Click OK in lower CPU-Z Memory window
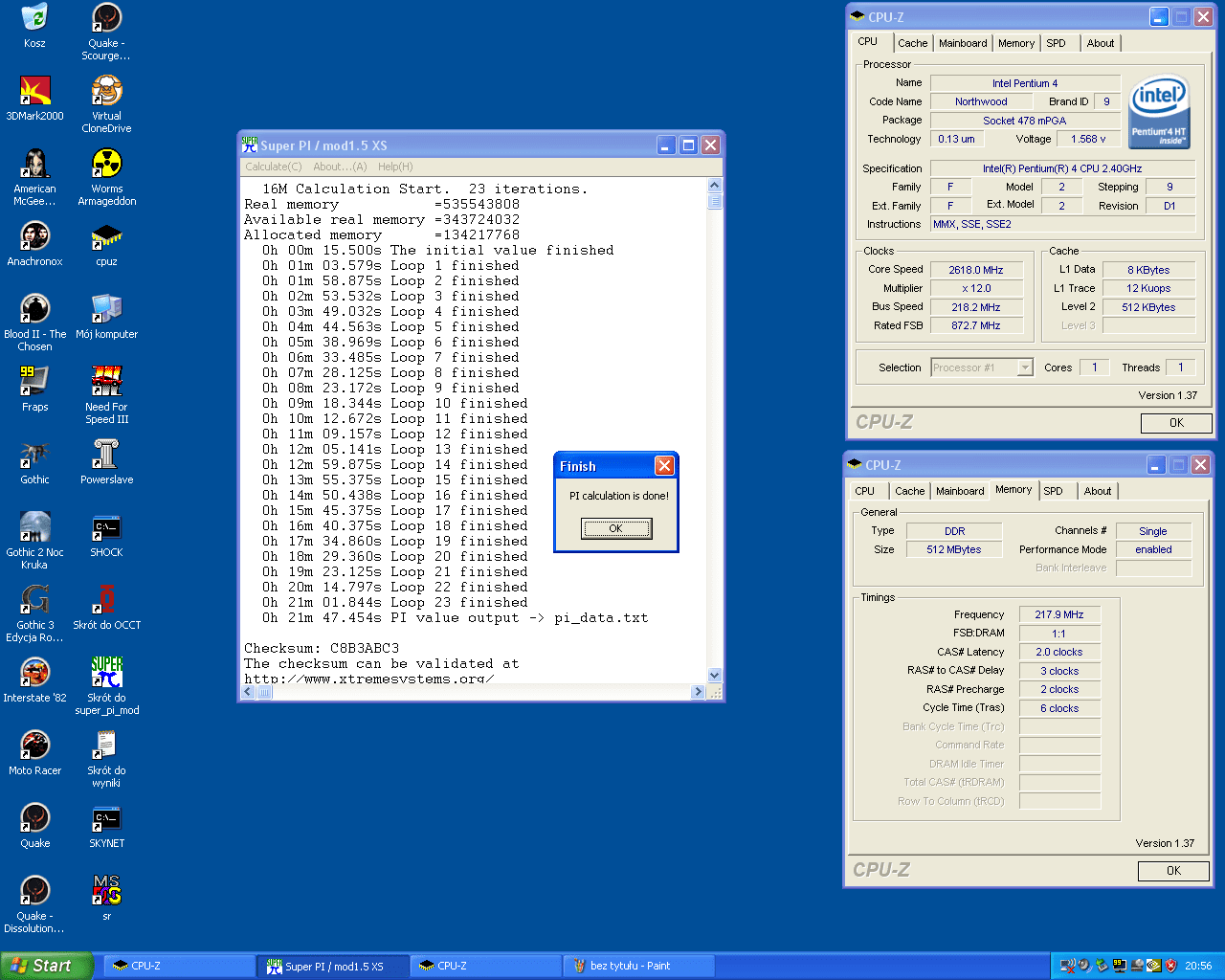The image size is (1225, 980). tap(1173, 871)
